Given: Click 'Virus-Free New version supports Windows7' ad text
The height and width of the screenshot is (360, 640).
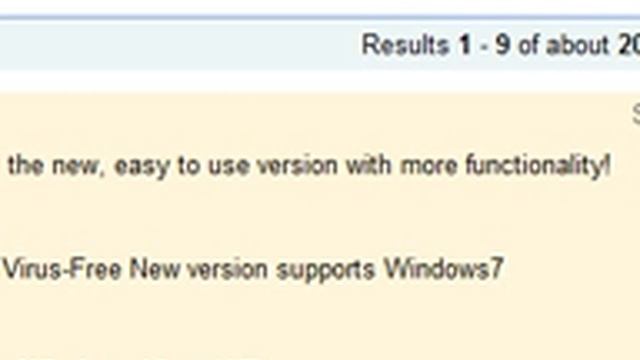Looking at the screenshot, I should 253,269.
